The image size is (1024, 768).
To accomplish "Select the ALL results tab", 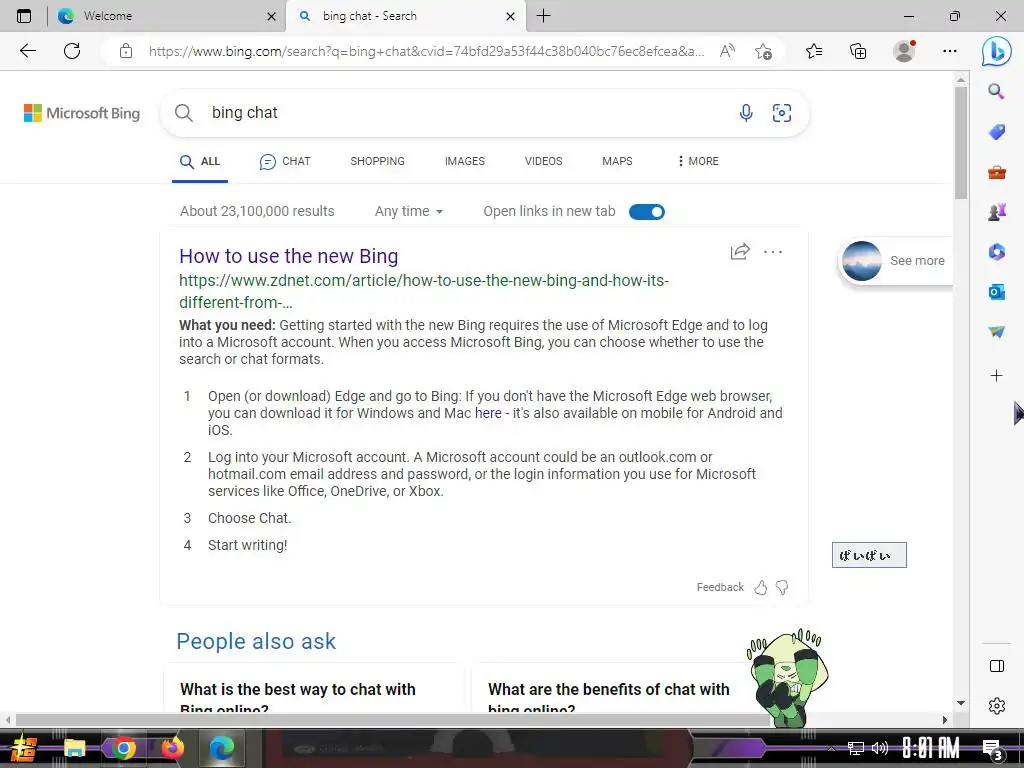I will (x=200, y=161).
